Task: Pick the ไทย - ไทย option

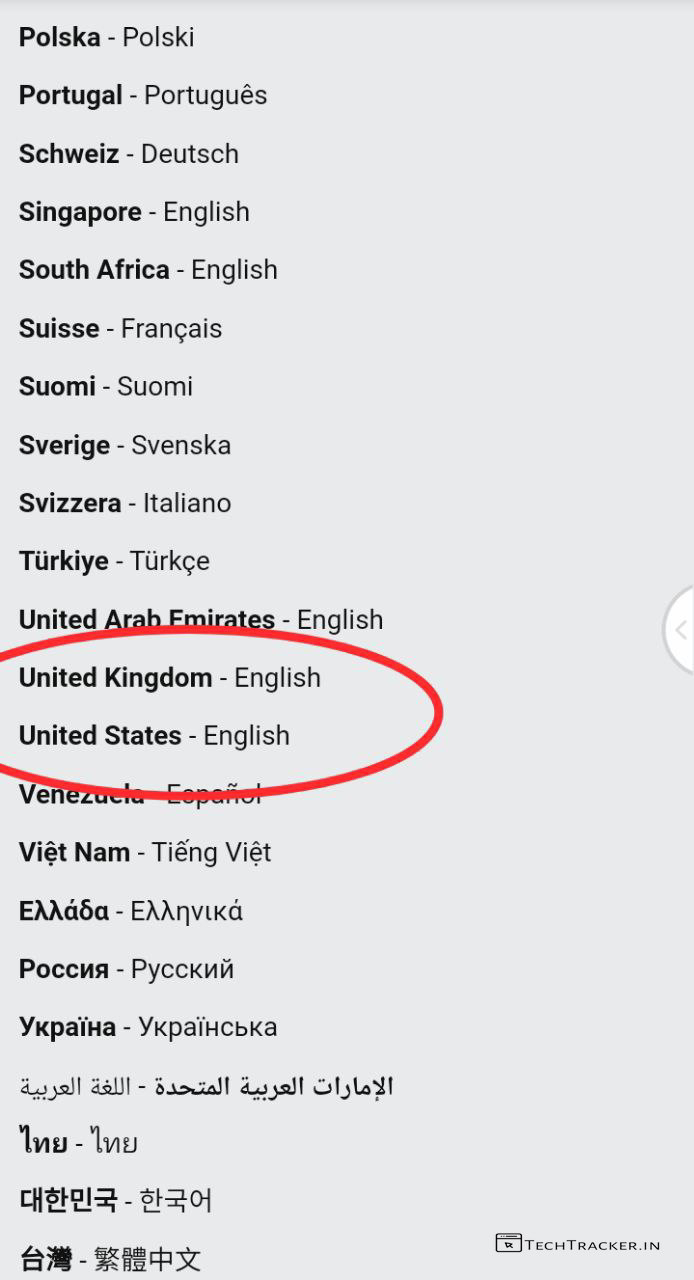Action: (78, 1143)
